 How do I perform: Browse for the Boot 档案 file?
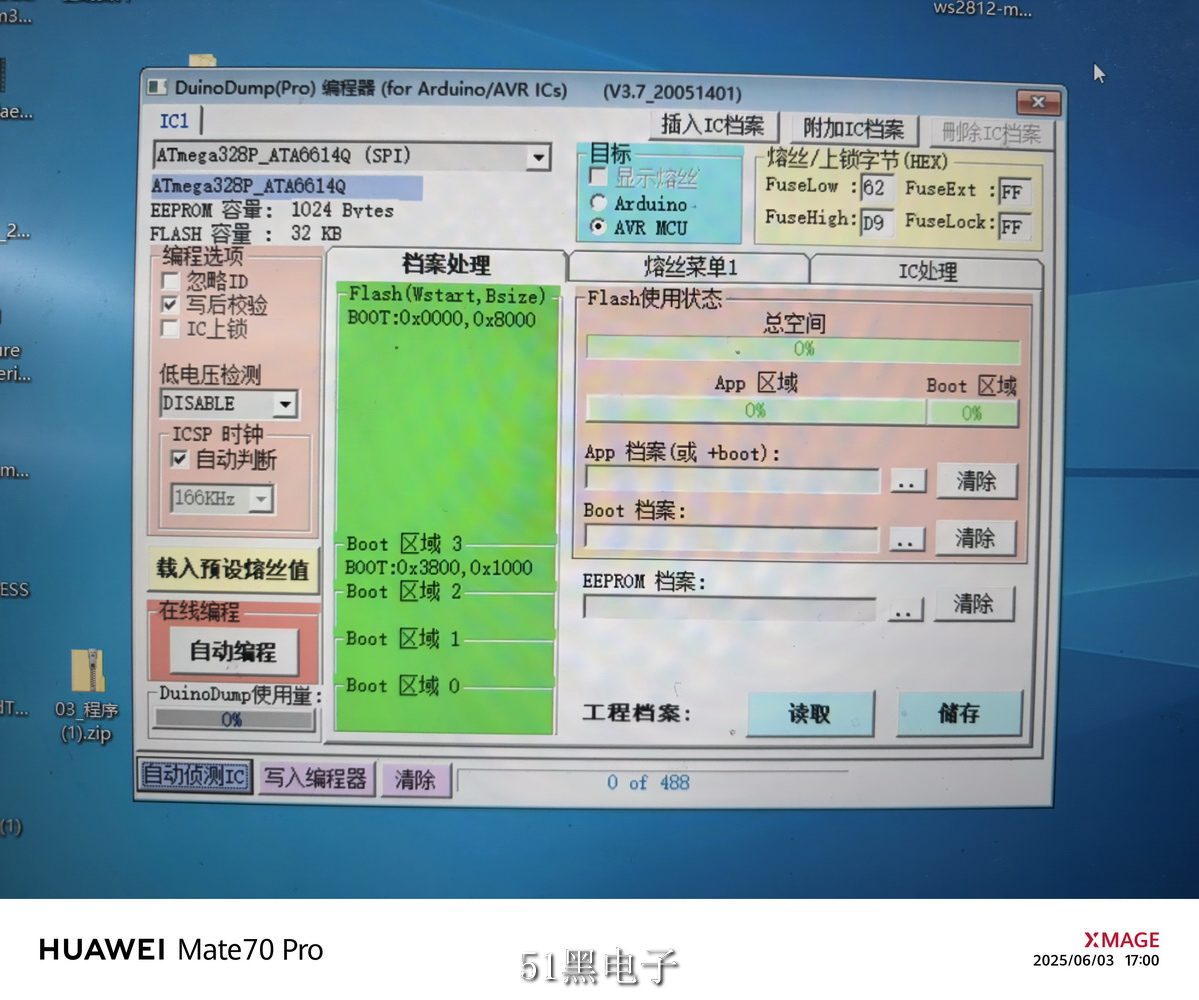click(905, 539)
